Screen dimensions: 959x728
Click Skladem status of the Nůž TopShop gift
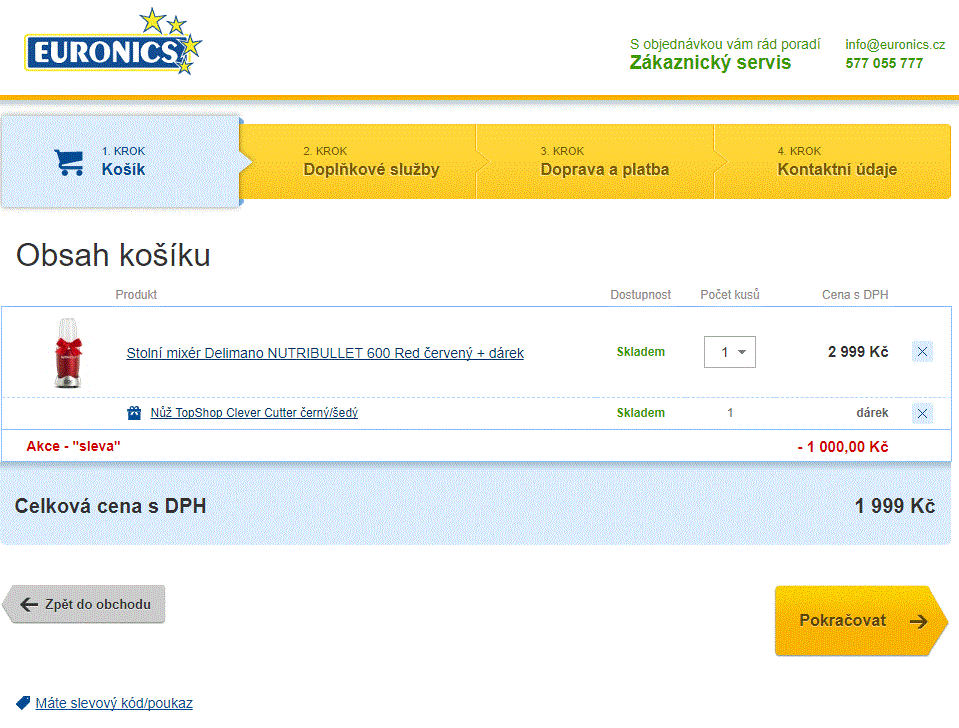640,413
